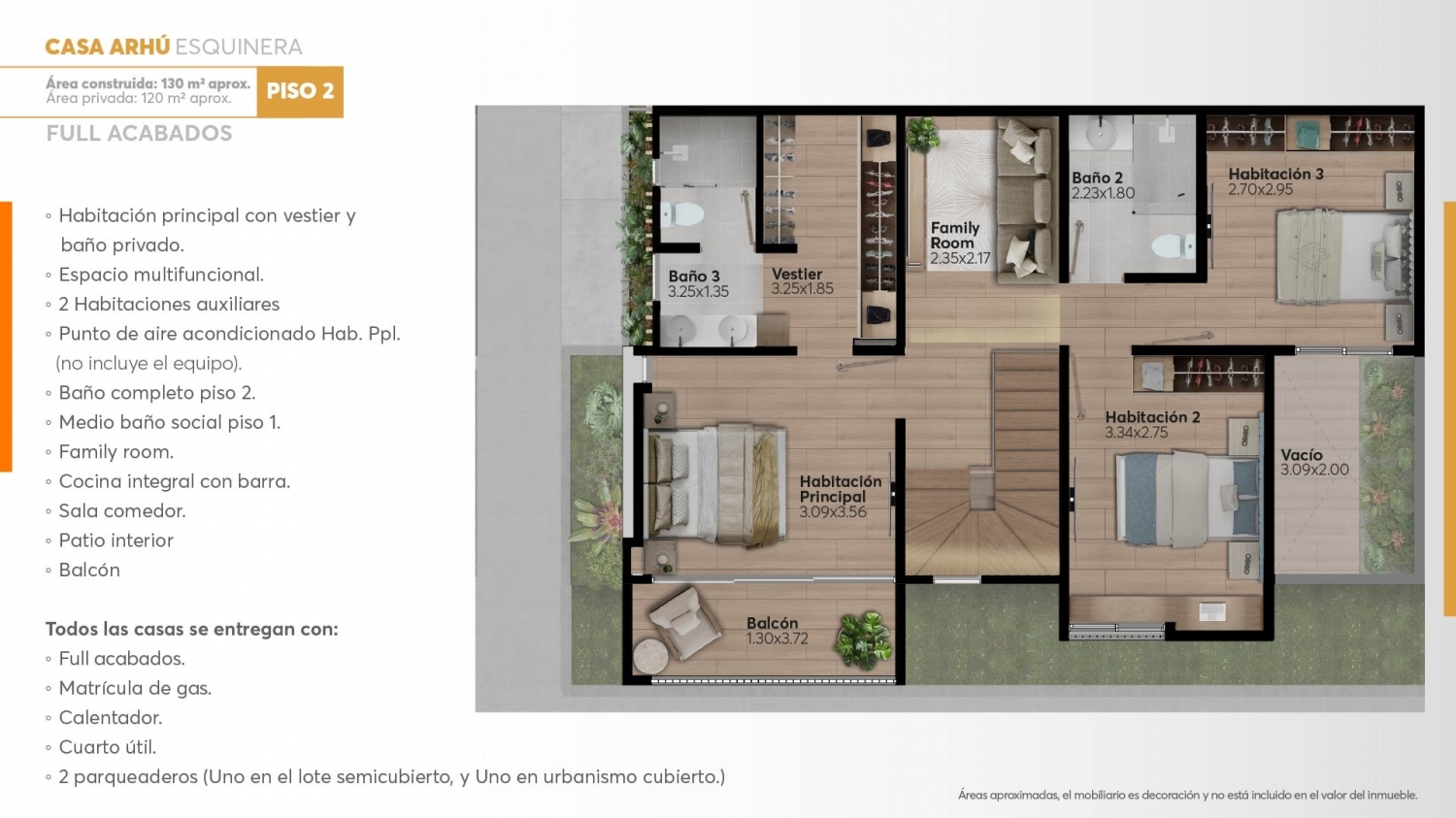
Task: Click the PISO 2 orange badge
Action: point(300,91)
